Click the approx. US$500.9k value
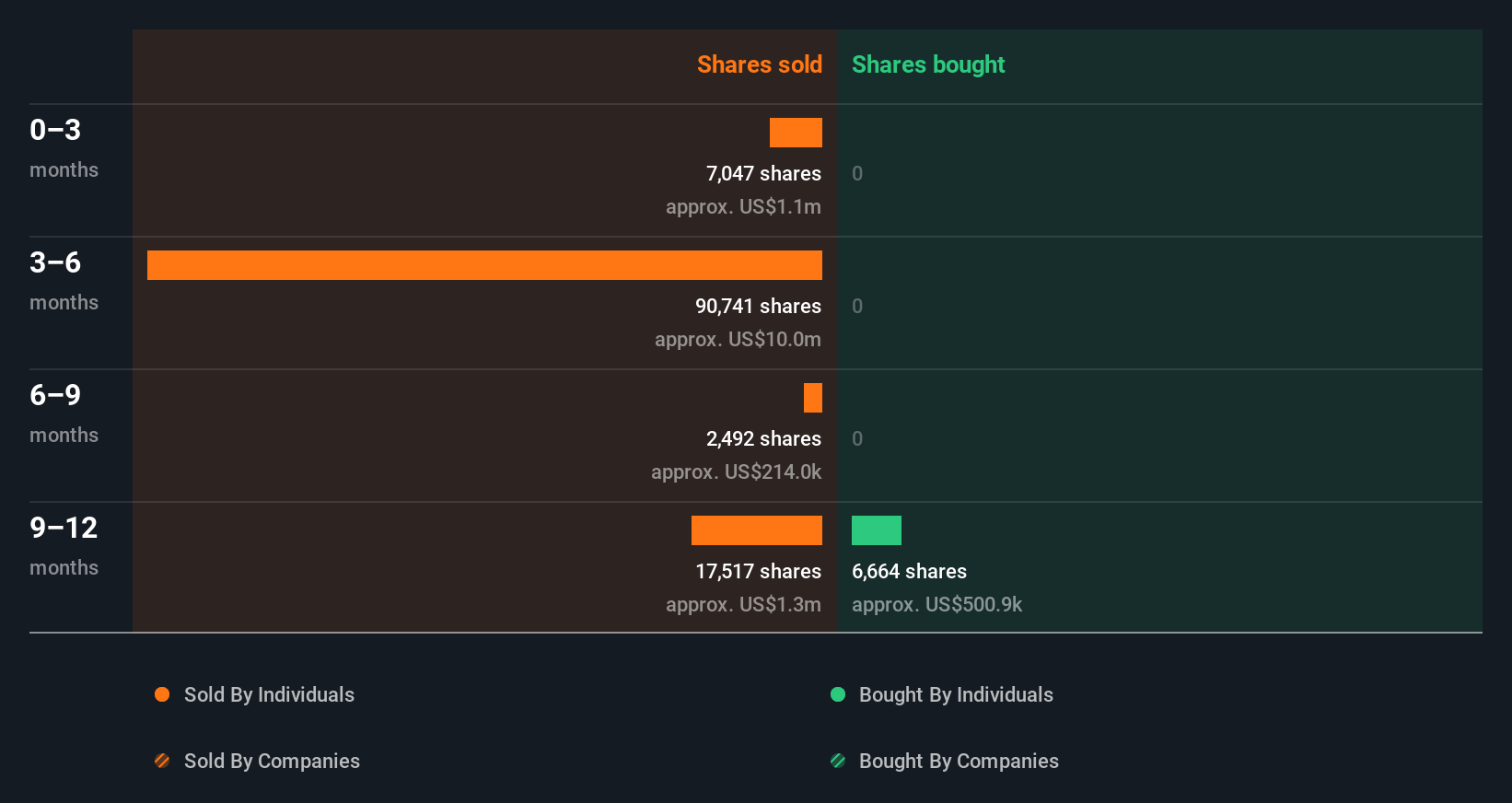The image size is (1512, 803). click(936, 605)
